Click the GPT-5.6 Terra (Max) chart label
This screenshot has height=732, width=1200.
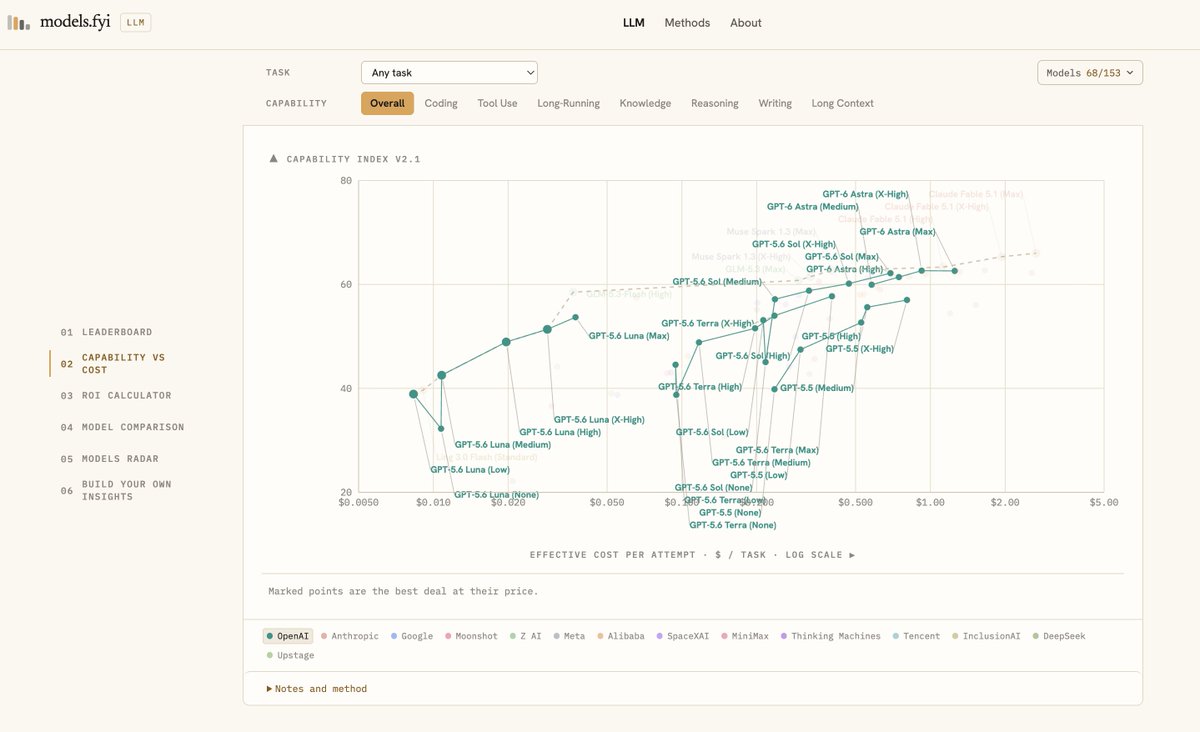(x=777, y=450)
